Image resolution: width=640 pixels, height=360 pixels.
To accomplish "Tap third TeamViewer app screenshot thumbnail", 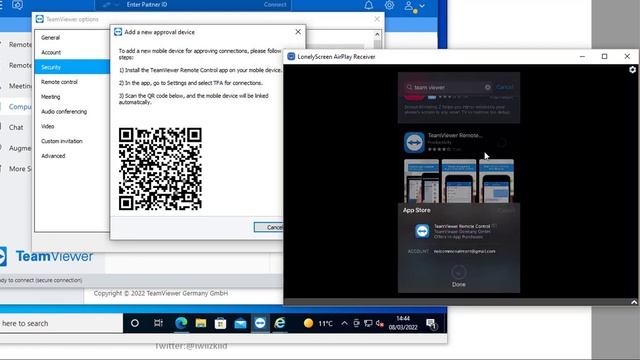I will coord(496,181).
